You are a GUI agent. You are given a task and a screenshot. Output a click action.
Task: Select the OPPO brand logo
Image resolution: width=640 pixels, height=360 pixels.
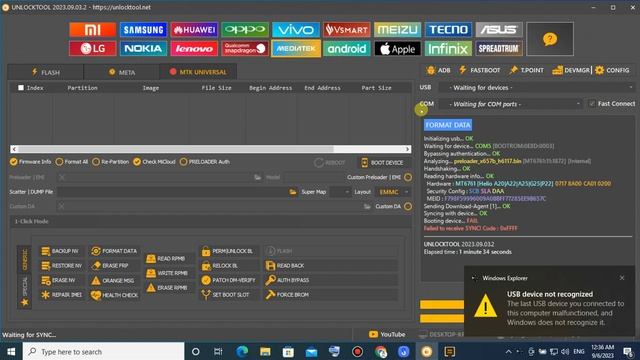point(245,29)
